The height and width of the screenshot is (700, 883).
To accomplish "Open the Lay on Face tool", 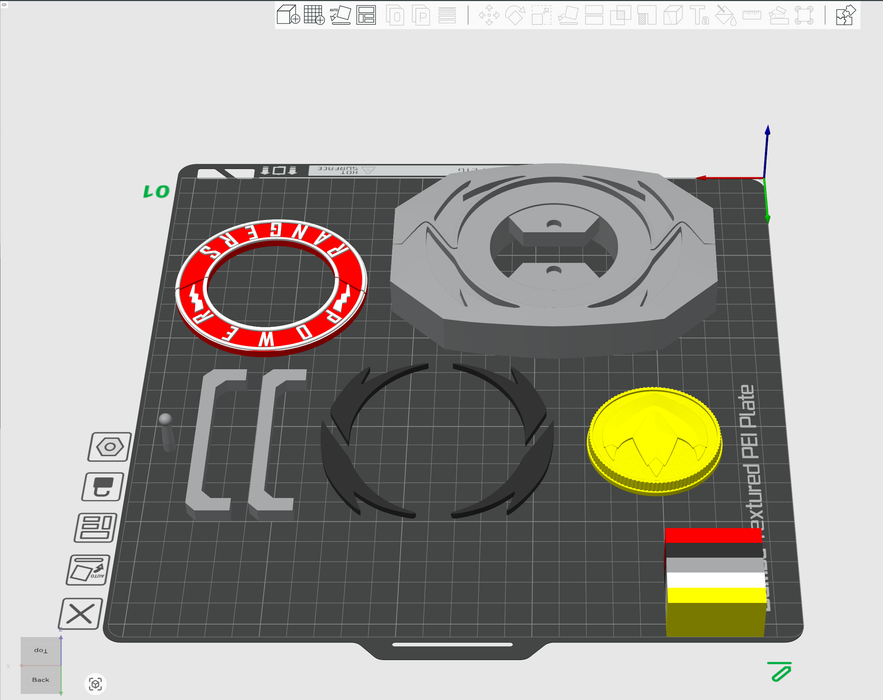I will (567, 16).
